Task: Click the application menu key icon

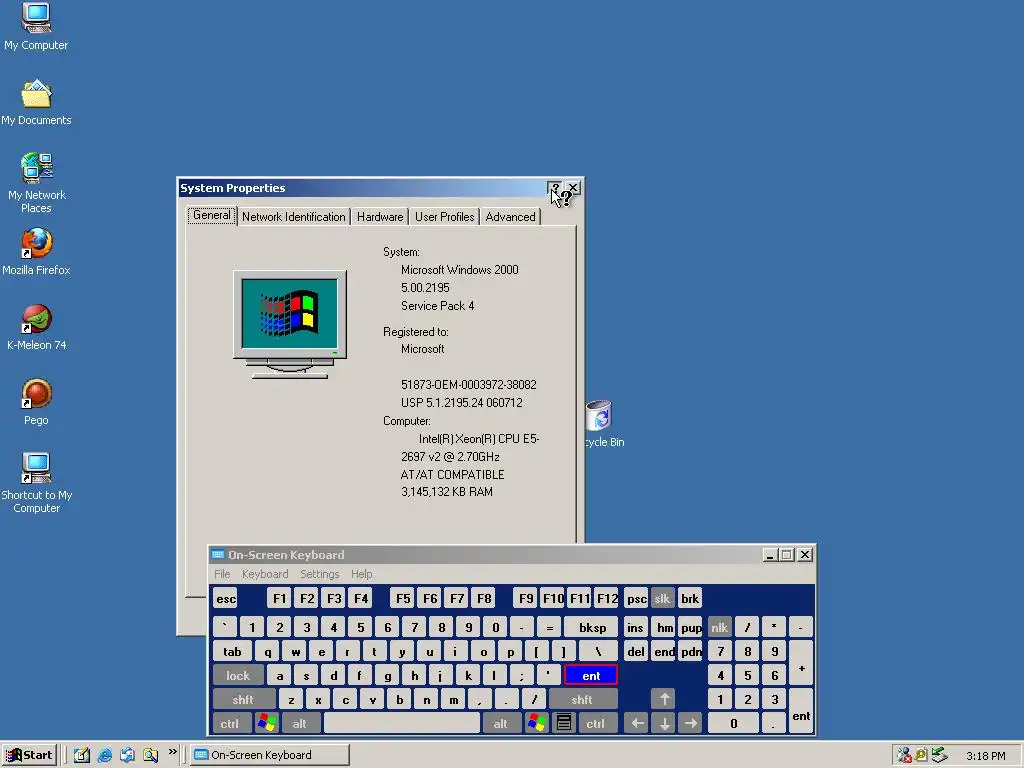Action: click(x=564, y=724)
